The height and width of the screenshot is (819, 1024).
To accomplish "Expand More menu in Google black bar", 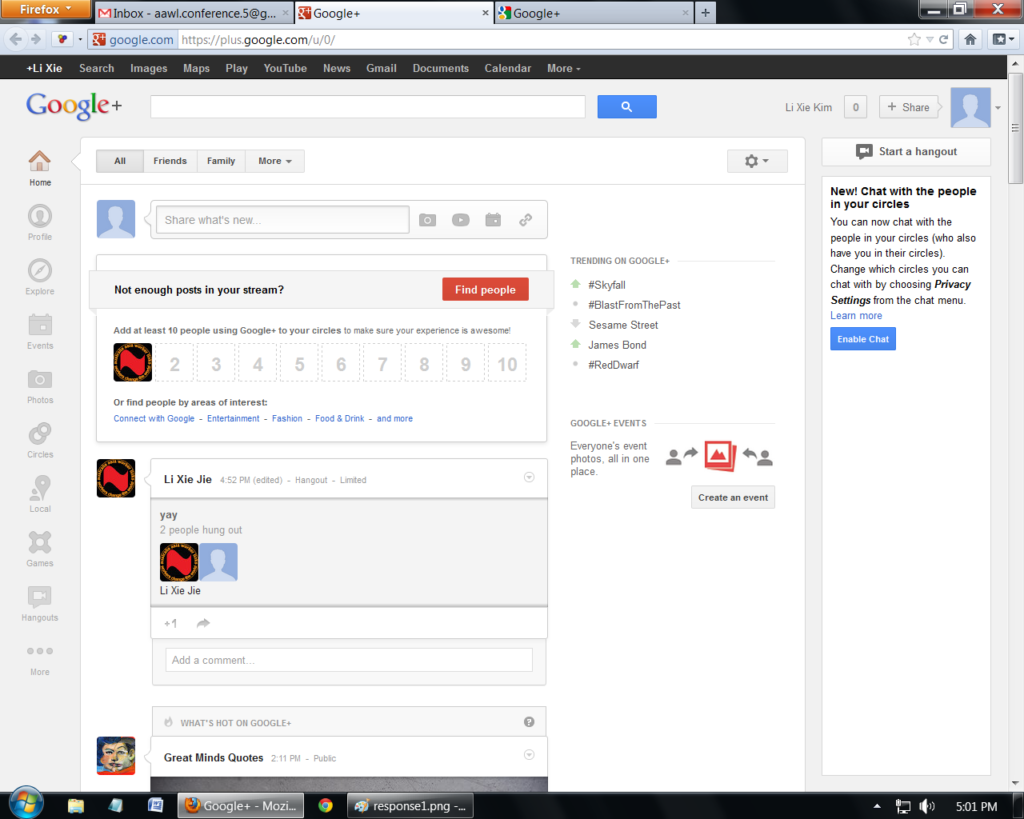I will (564, 68).
